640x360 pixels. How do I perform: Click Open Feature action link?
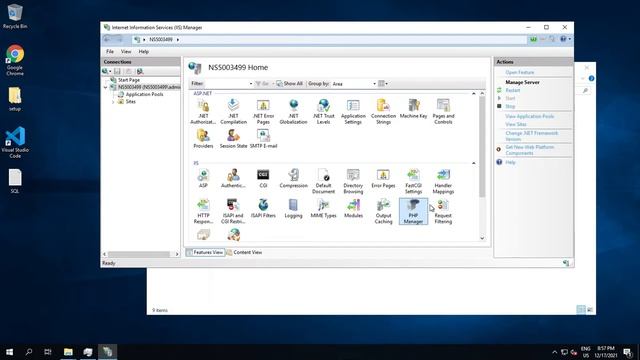coord(519,72)
